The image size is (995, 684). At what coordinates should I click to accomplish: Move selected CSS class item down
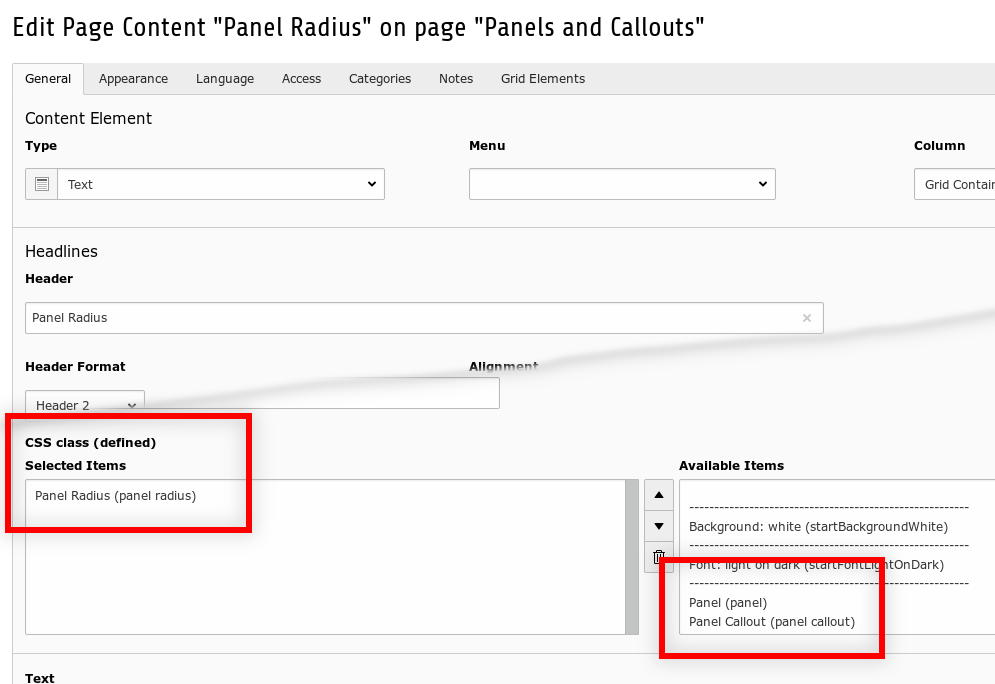tap(658, 526)
